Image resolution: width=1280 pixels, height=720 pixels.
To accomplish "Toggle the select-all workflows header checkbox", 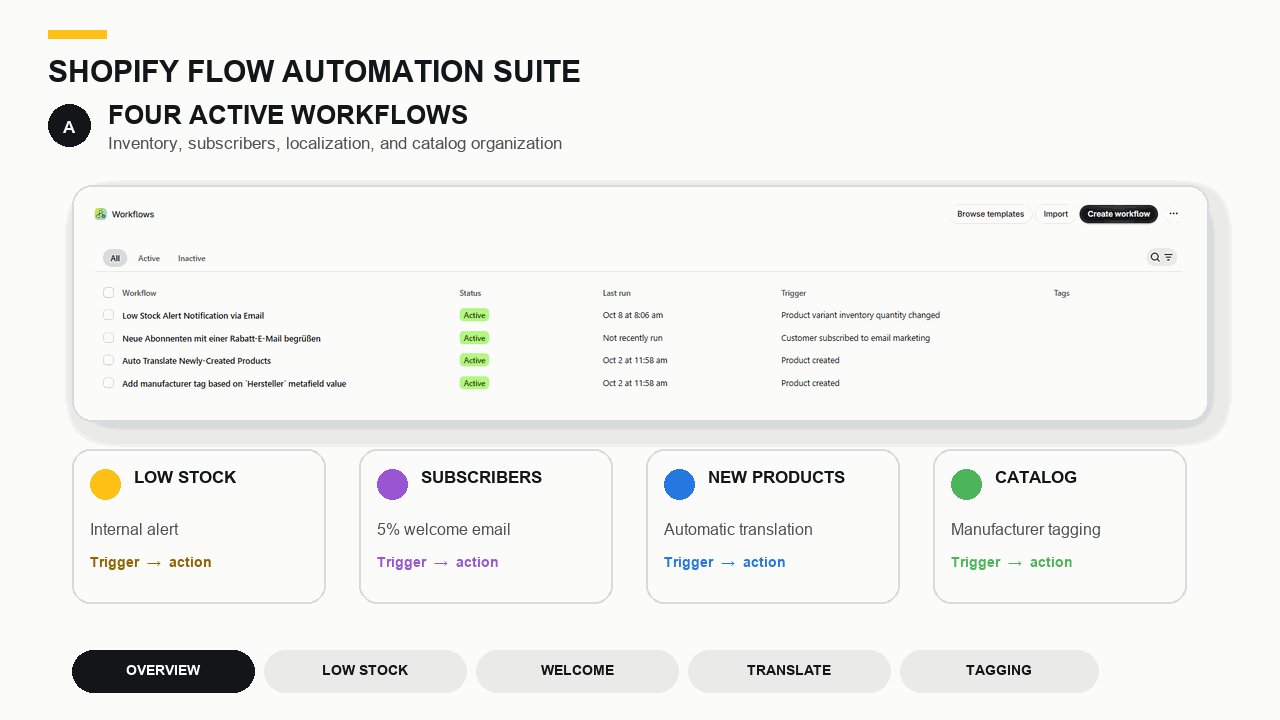I will pos(108,293).
